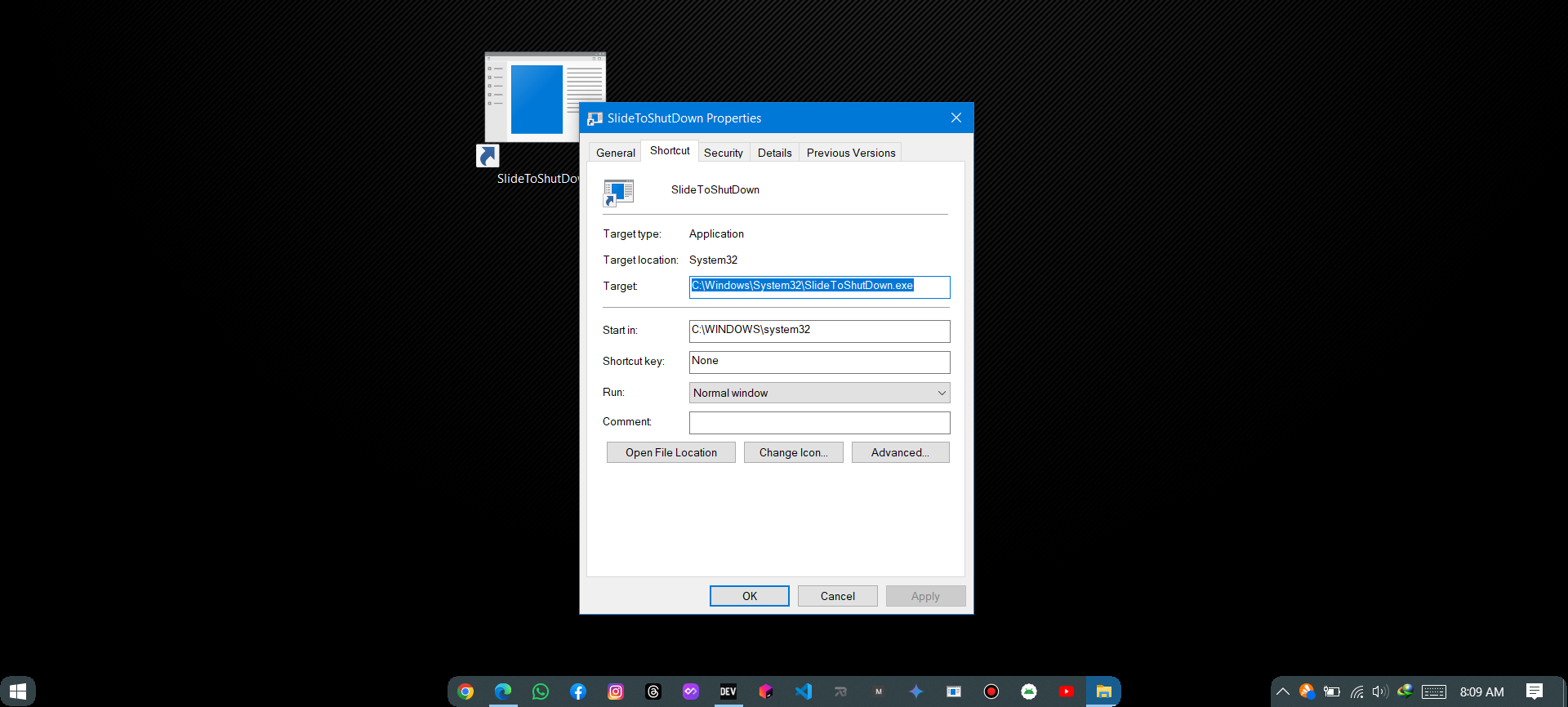Click the Open File Location button
Screen dimensions: 1568x707
pyautogui.click(x=670, y=452)
